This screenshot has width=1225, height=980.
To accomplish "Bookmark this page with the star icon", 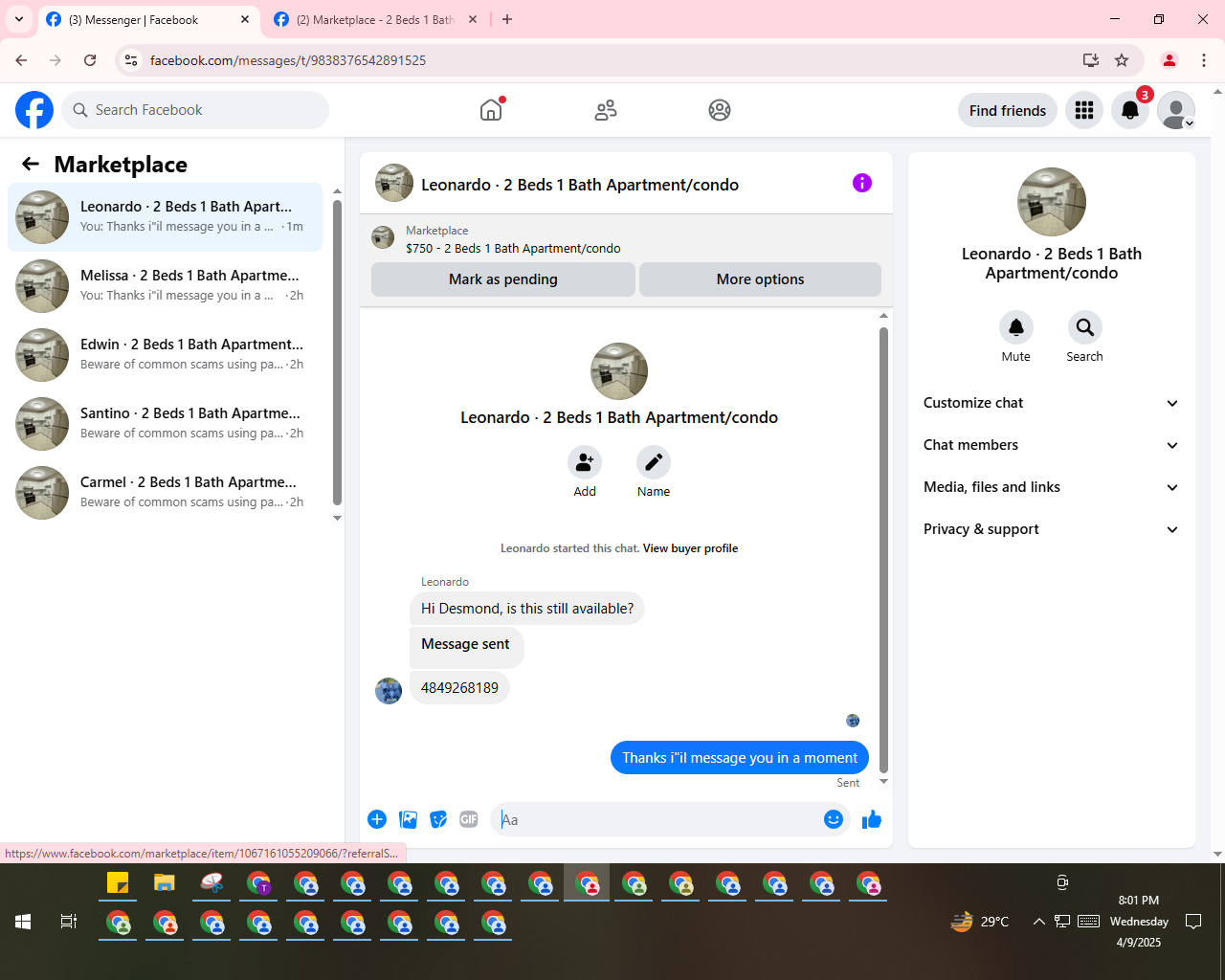I will click(x=1122, y=60).
